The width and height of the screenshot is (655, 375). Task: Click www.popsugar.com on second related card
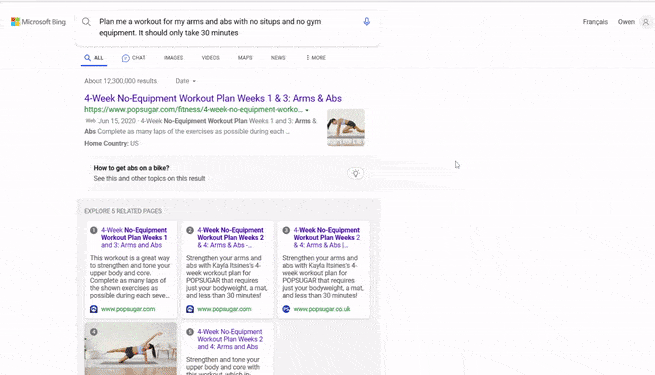click(x=224, y=309)
